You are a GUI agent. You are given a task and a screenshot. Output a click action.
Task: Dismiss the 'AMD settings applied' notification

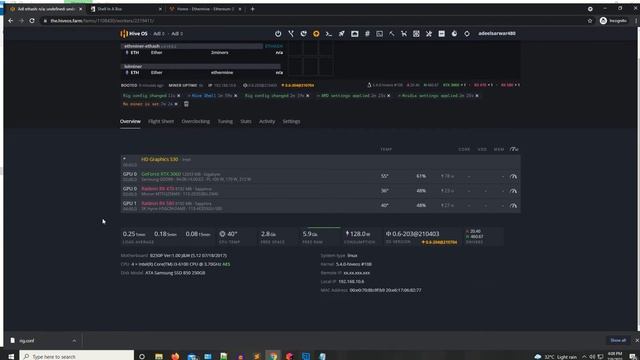389,96
